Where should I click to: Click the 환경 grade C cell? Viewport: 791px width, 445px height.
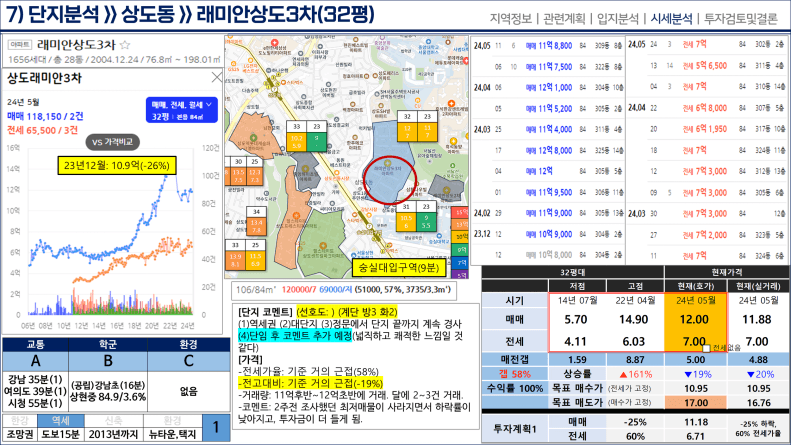pyautogui.click(x=188, y=361)
